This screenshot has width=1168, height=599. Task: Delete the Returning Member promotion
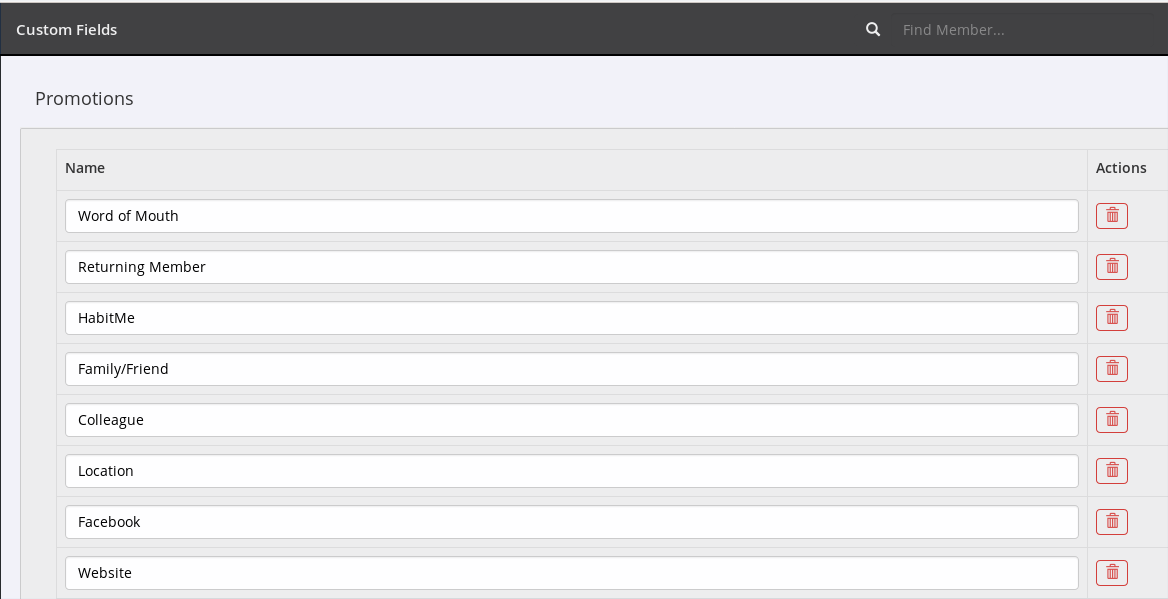[1111, 267]
